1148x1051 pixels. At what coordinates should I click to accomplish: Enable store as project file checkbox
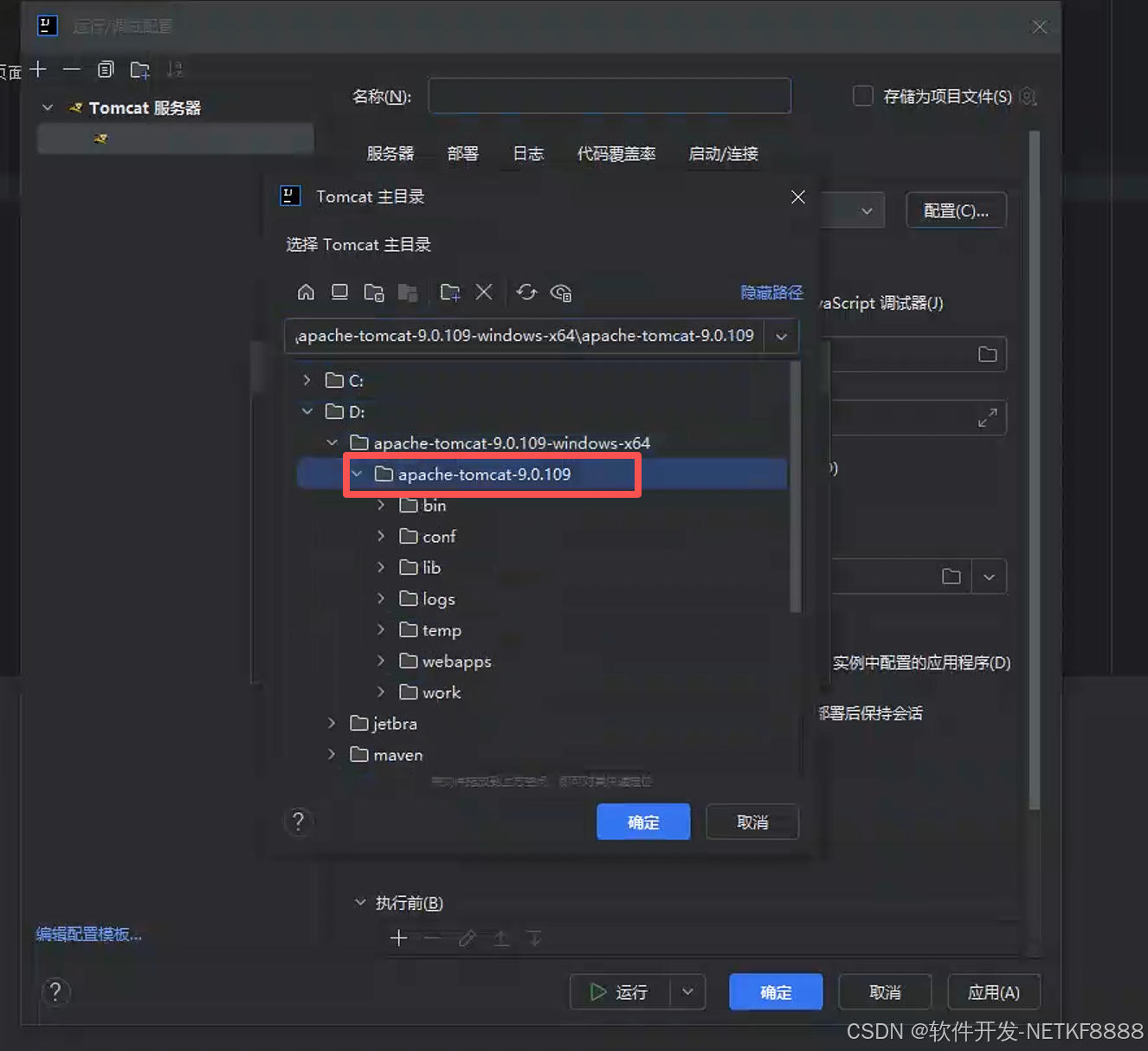862,95
